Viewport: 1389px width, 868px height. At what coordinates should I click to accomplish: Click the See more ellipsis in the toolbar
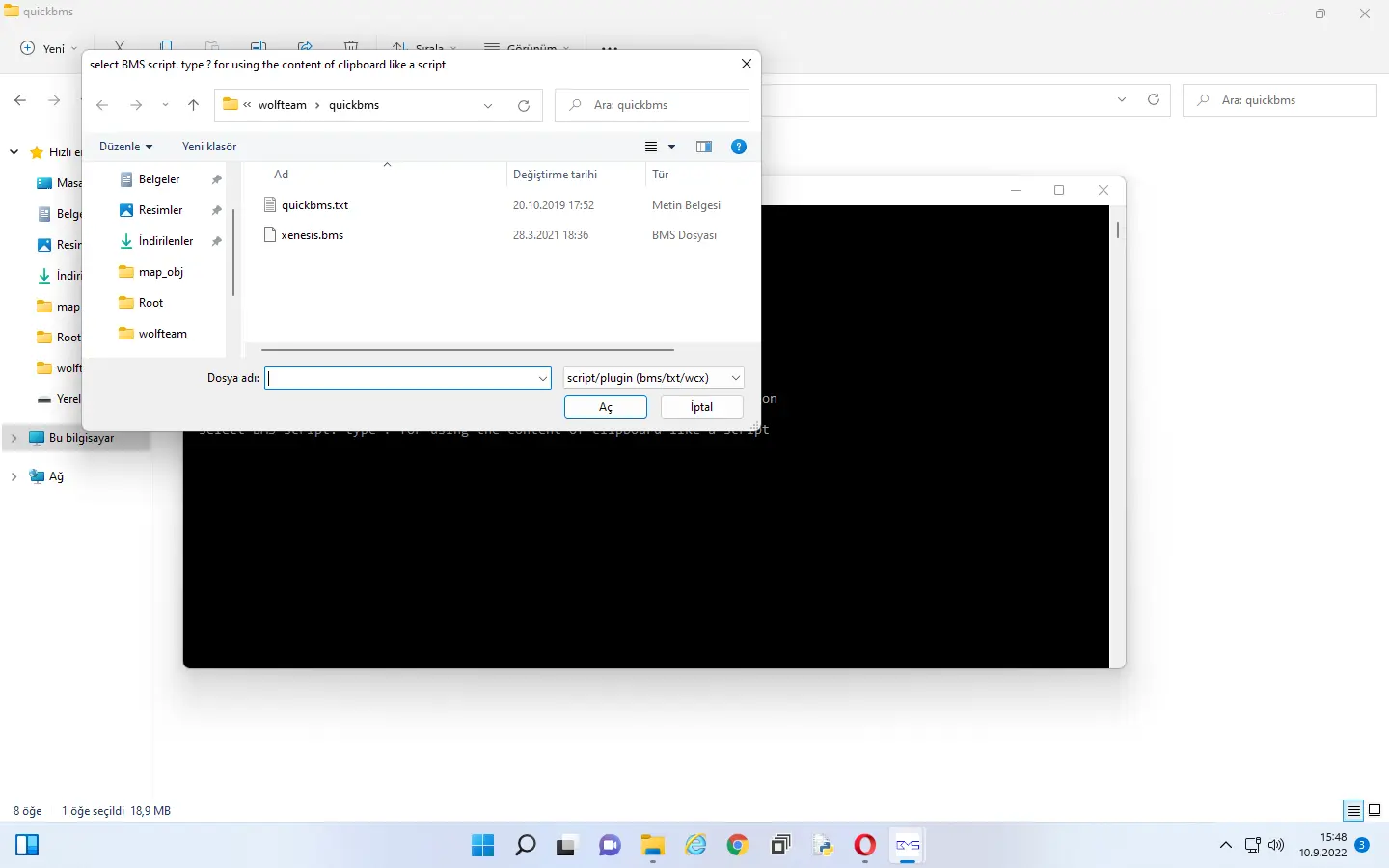click(610, 48)
